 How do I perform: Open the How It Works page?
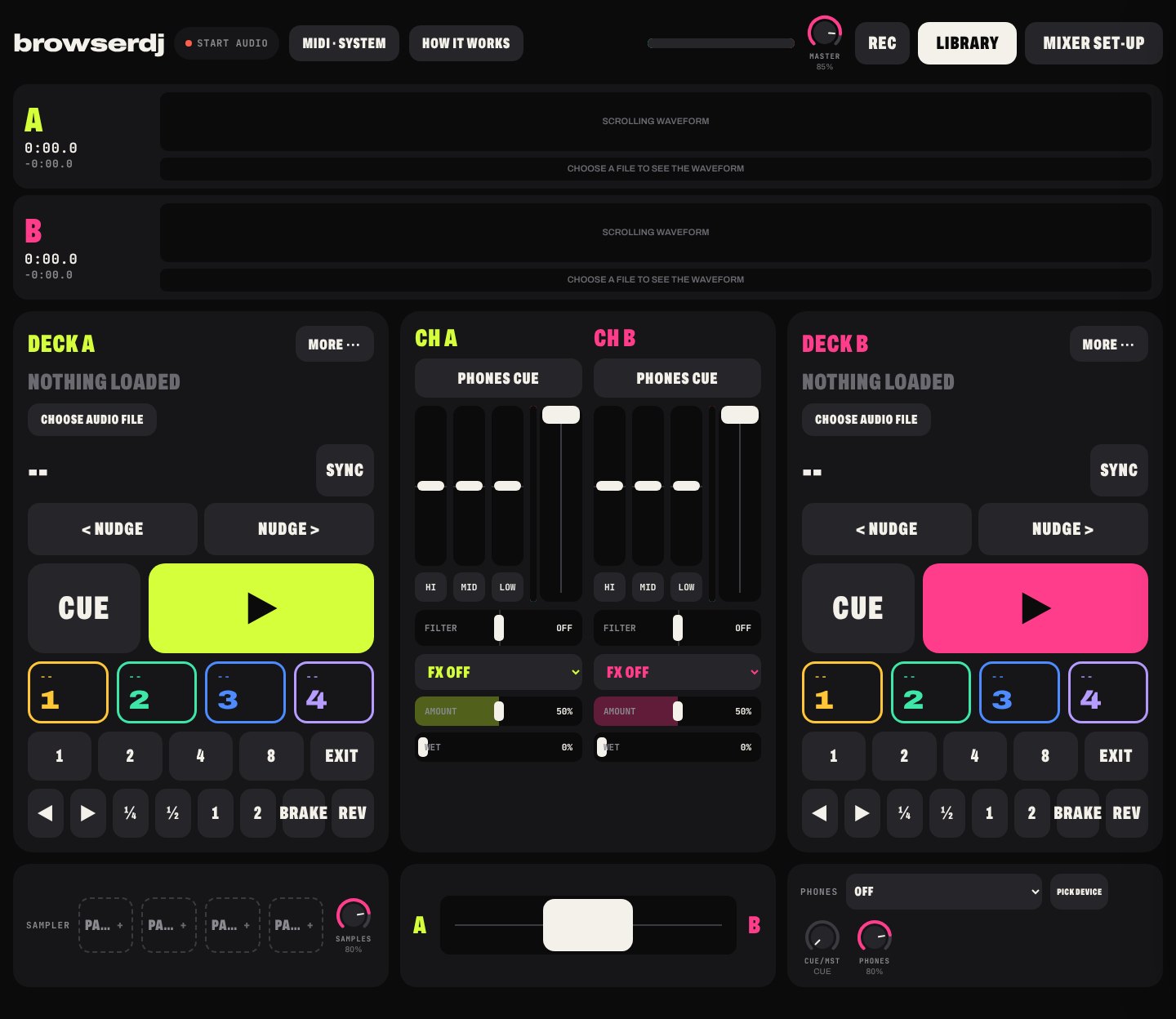(x=466, y=43)
